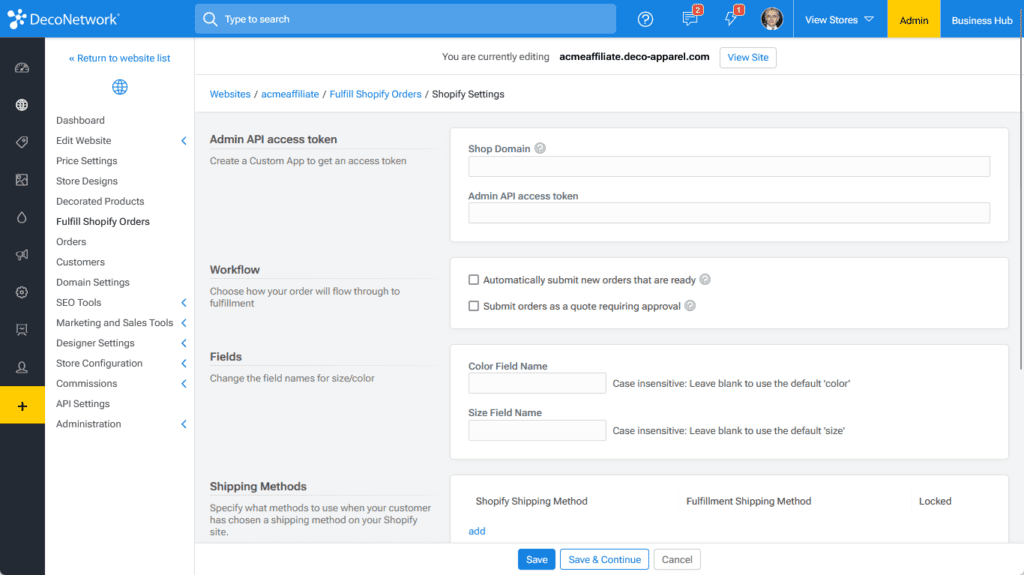
Task: Go to Fulfill Shopify Orders breadcrumb
Action: (x=376, y=94)
